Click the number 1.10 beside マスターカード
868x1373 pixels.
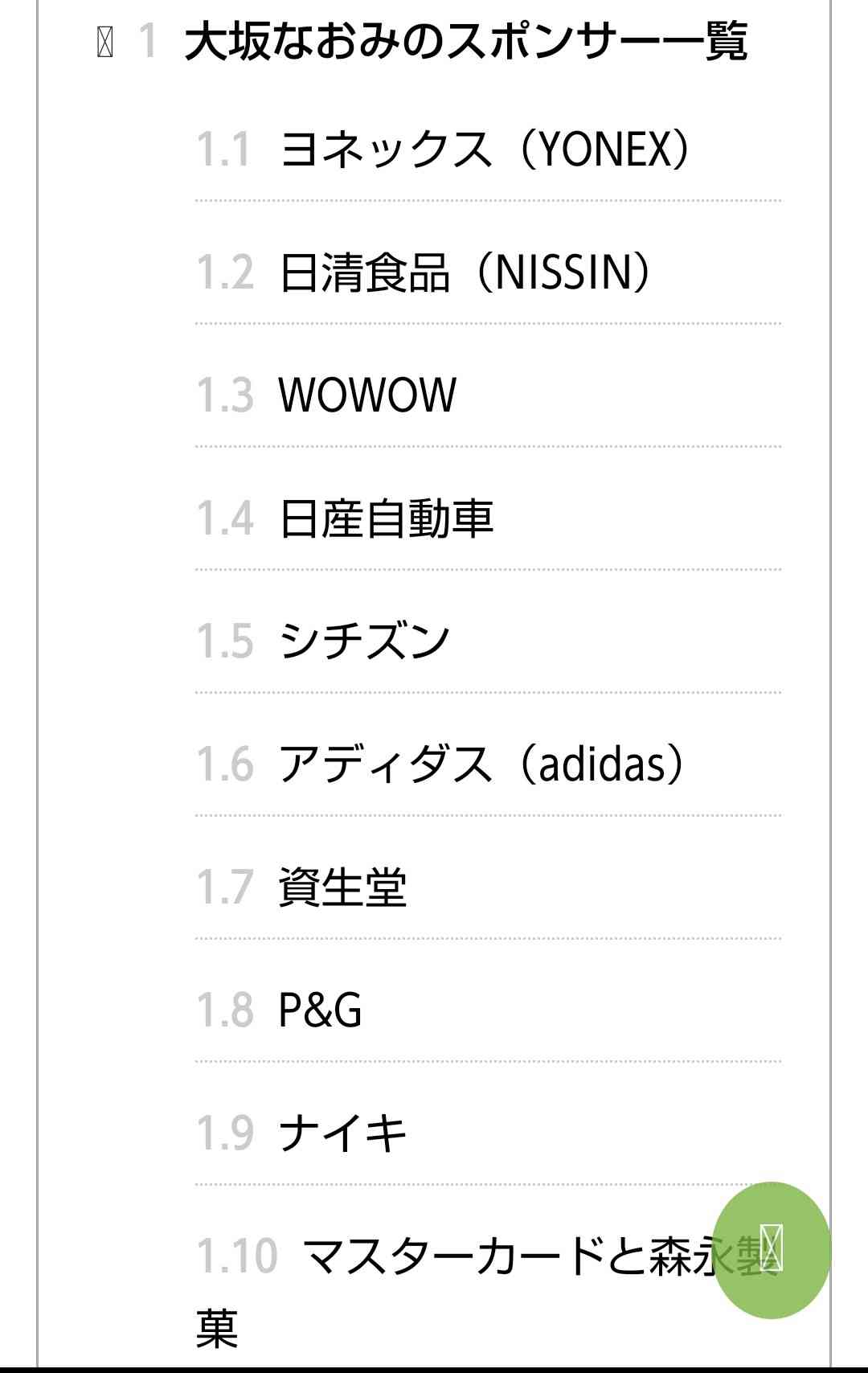237,1256
